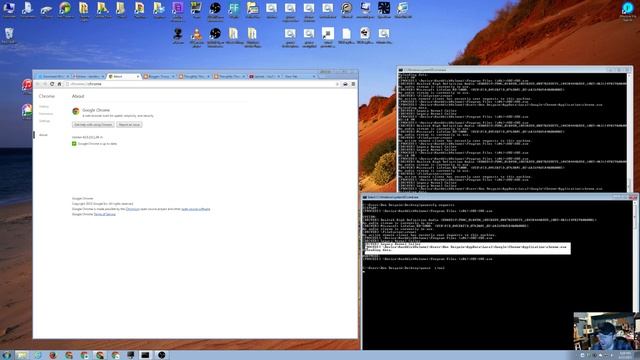Click the Google Chrome logo on About page

click(76, 111)
